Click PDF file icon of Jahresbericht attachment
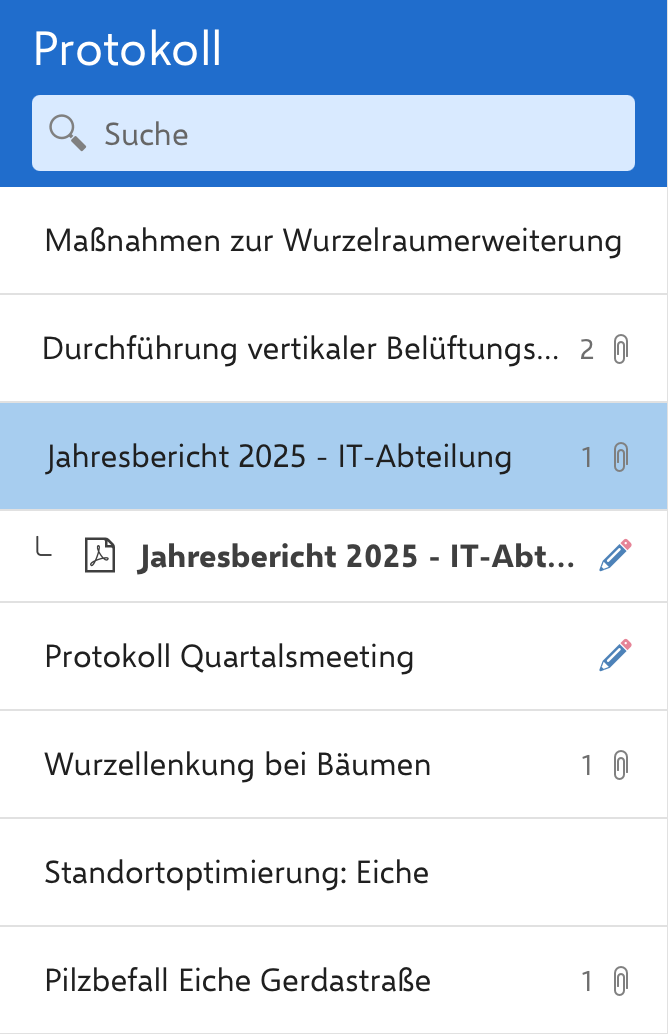668x1034 pixels. (99, 557)
